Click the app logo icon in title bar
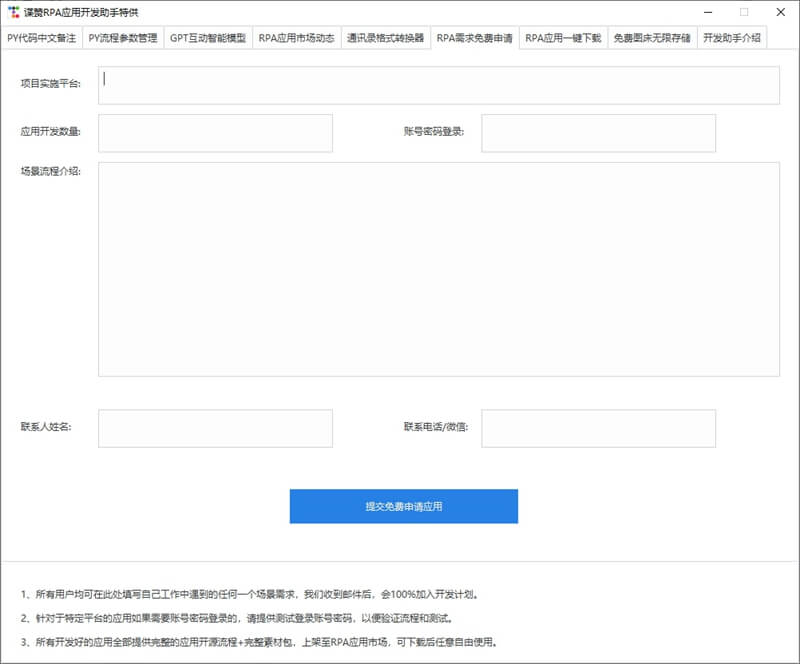 tap(14, 12)
